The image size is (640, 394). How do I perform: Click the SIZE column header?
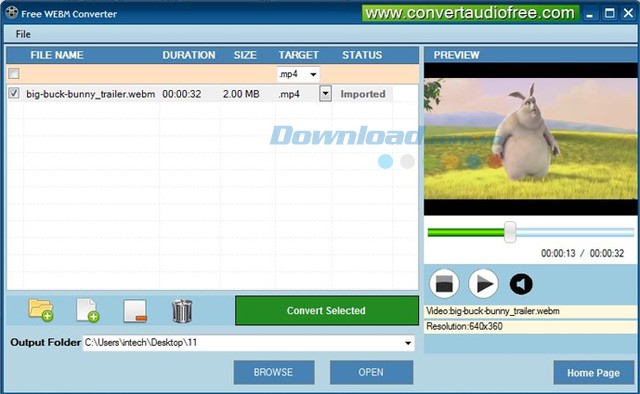(x=245, y=55)
